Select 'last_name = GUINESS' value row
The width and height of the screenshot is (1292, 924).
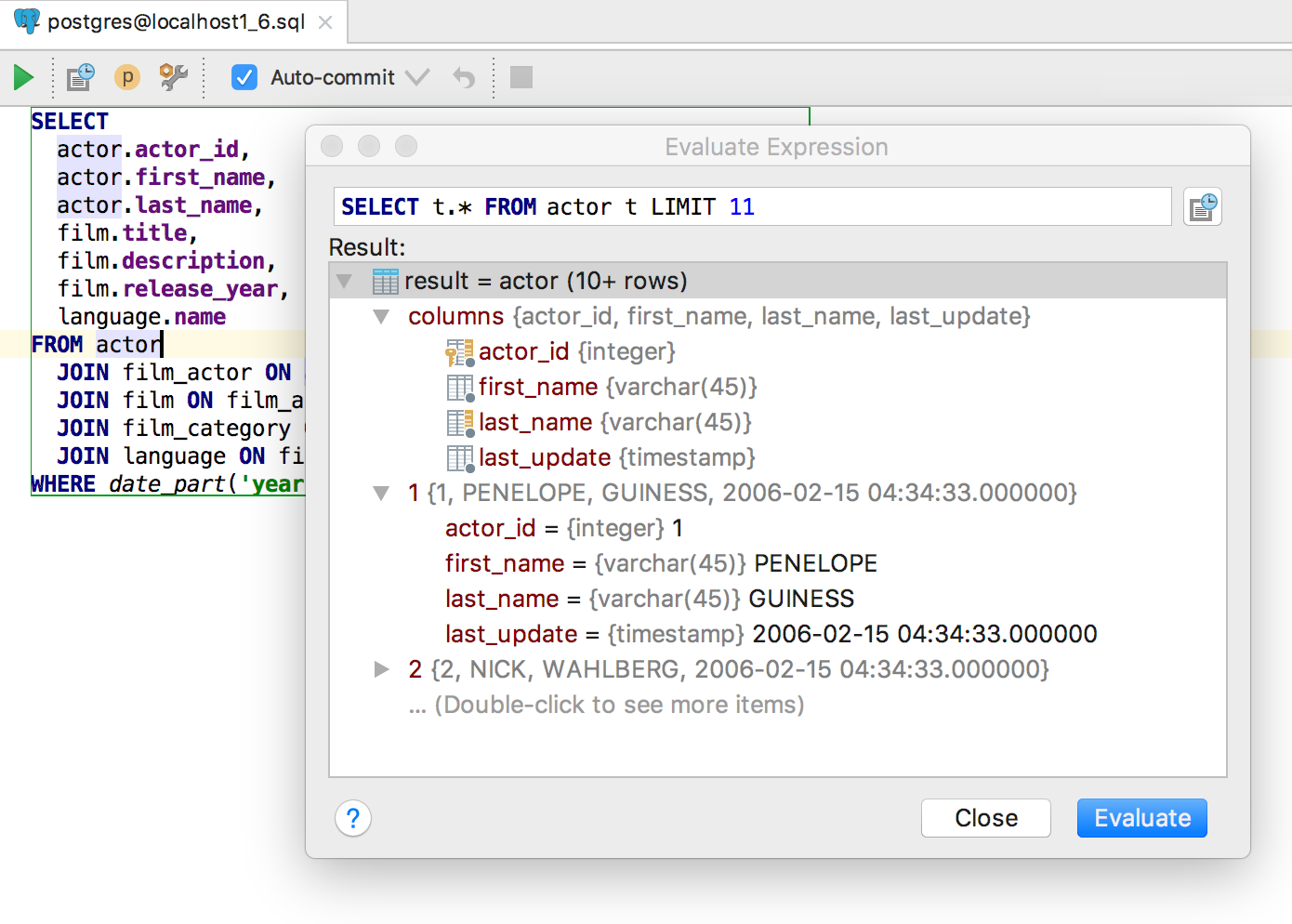pyautogui.click(x=650, y=599)
